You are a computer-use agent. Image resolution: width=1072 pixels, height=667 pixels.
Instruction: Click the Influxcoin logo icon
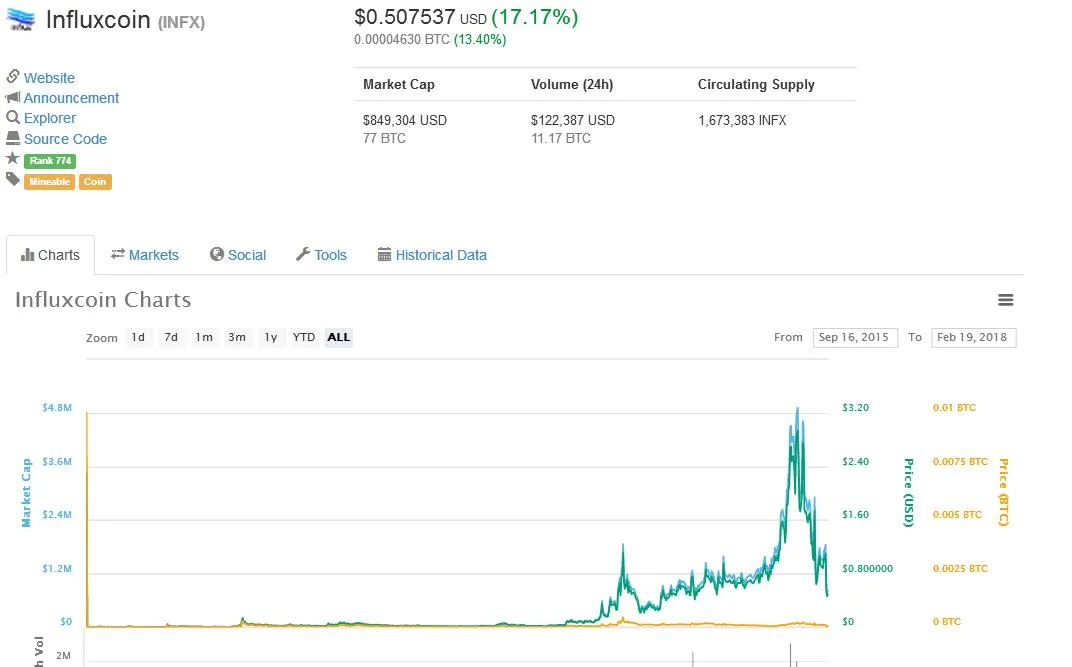coord(21,20)
